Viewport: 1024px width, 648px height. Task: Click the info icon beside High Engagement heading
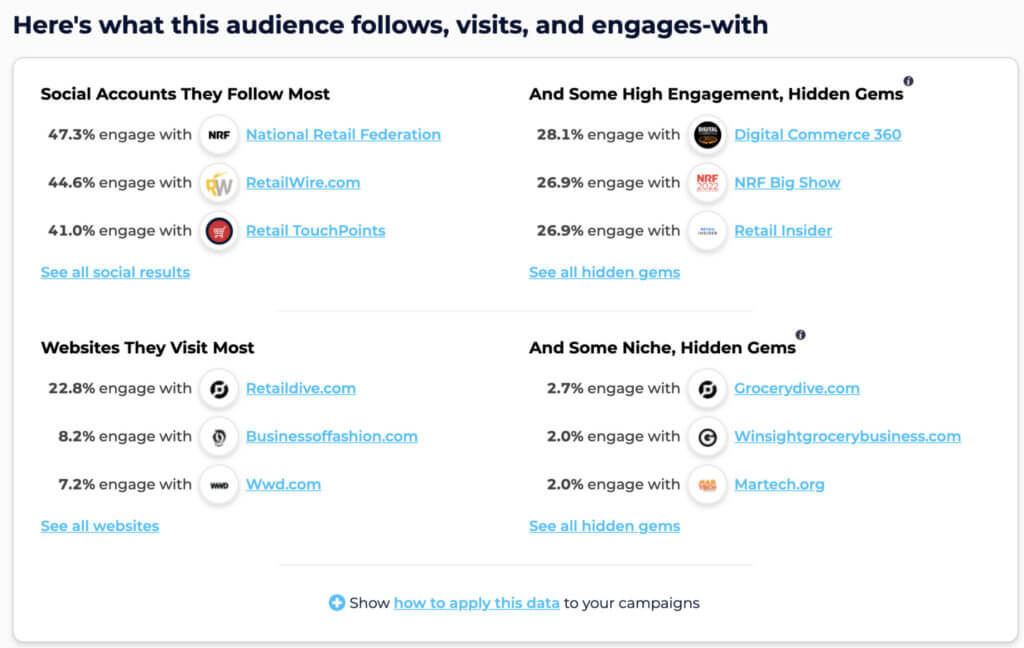(x=908, y=81)
